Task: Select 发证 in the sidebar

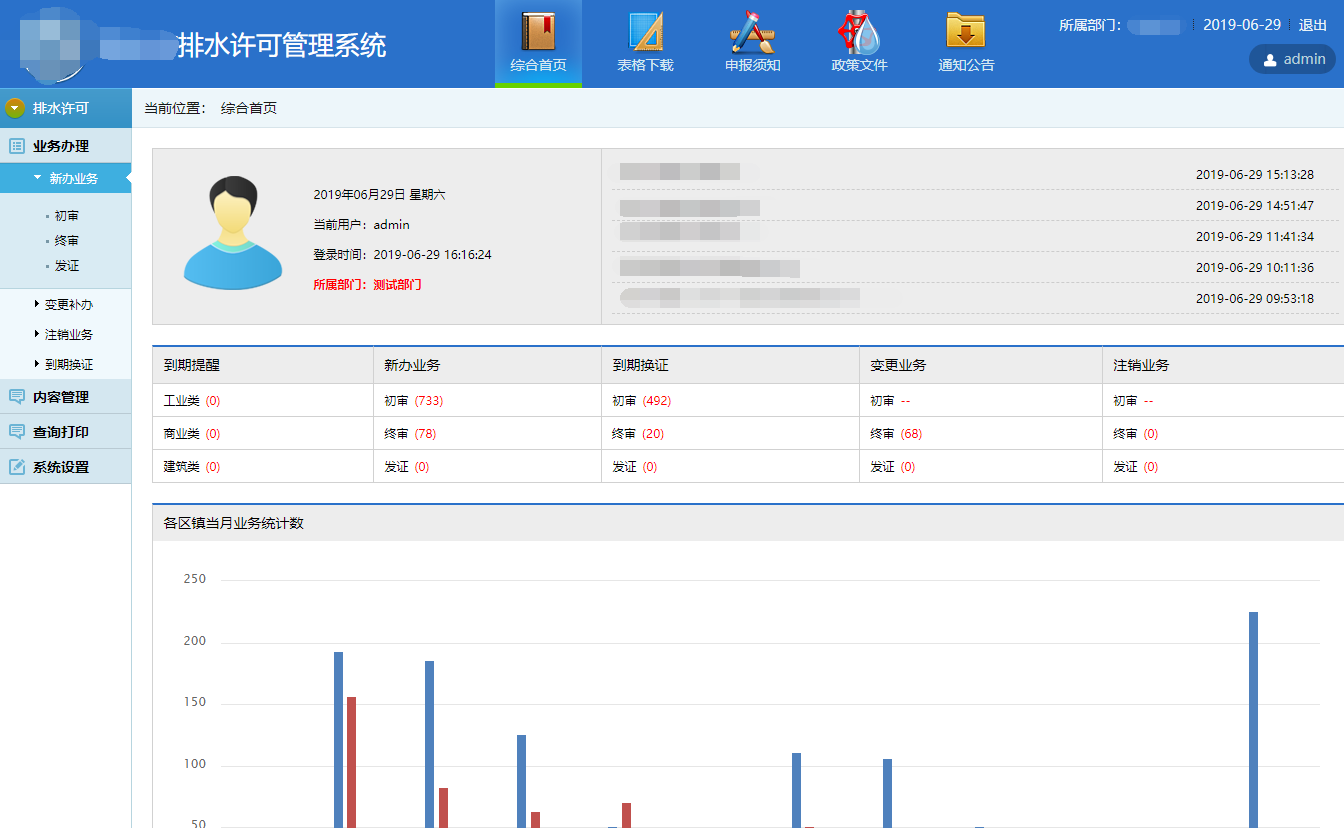Action: tap(67, 266)
